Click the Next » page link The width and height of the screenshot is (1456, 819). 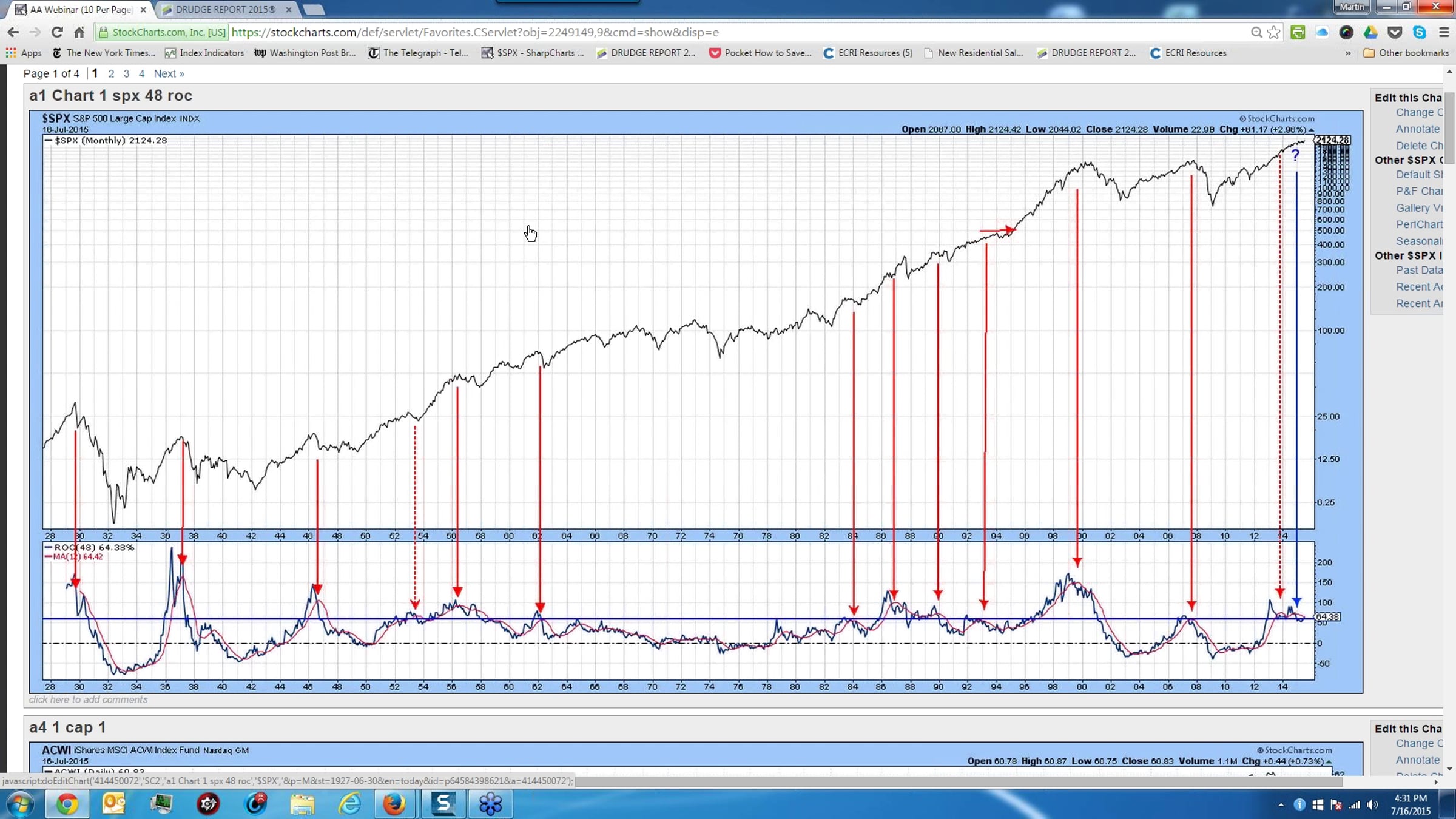(169, 73)
